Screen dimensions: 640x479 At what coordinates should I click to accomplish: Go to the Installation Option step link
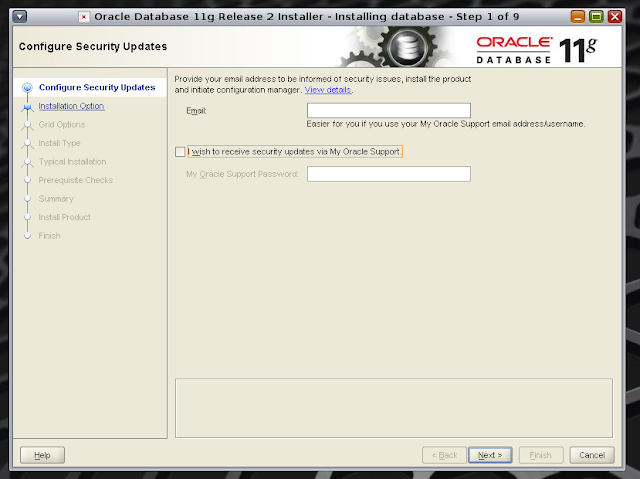point(71,106)
